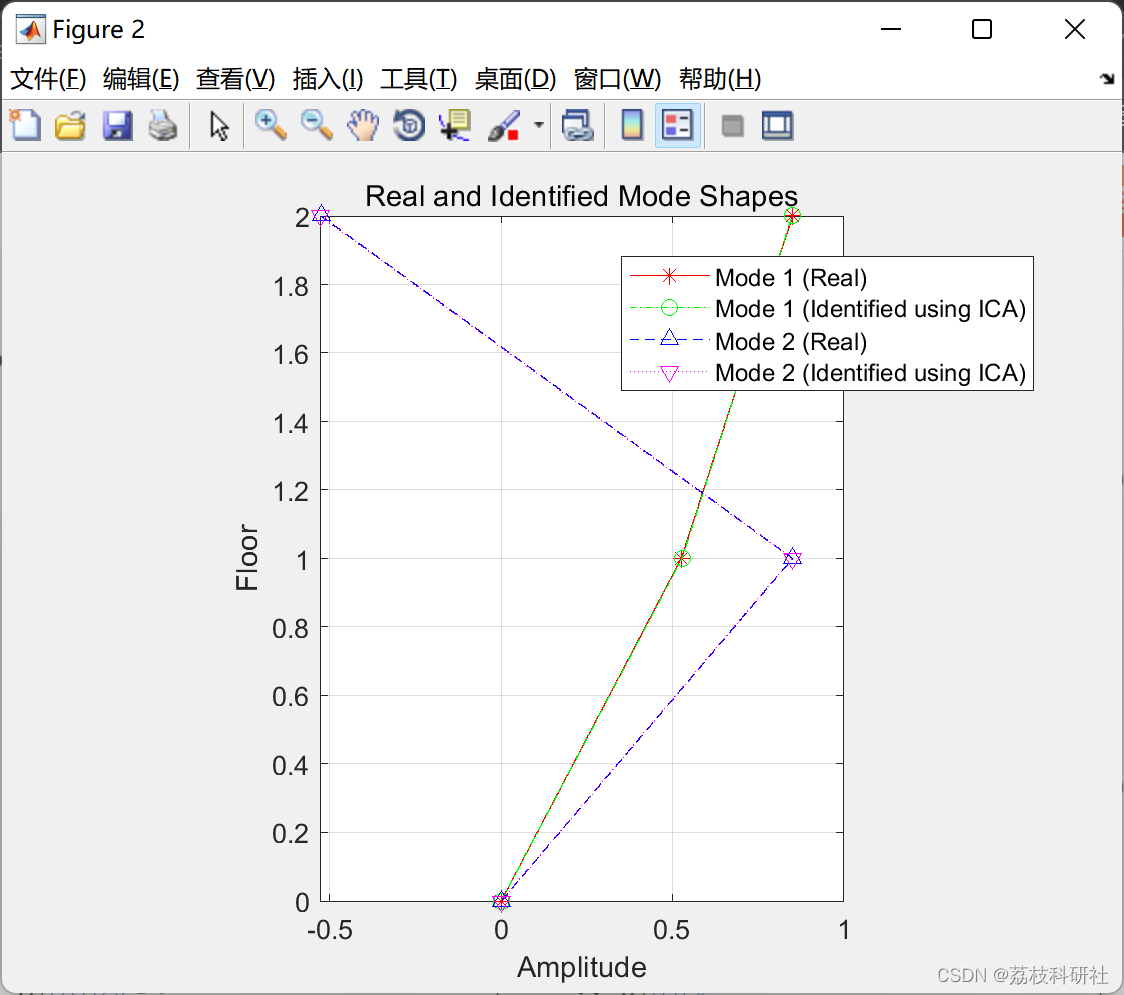Select the Rotate 3D tool

[409, 125]
